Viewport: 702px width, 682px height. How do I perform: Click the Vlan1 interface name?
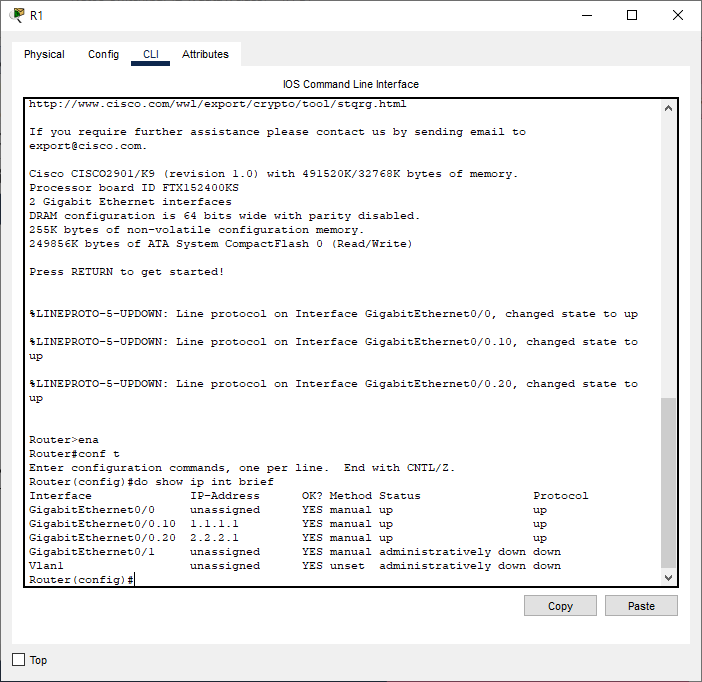(x=46, y=566)
